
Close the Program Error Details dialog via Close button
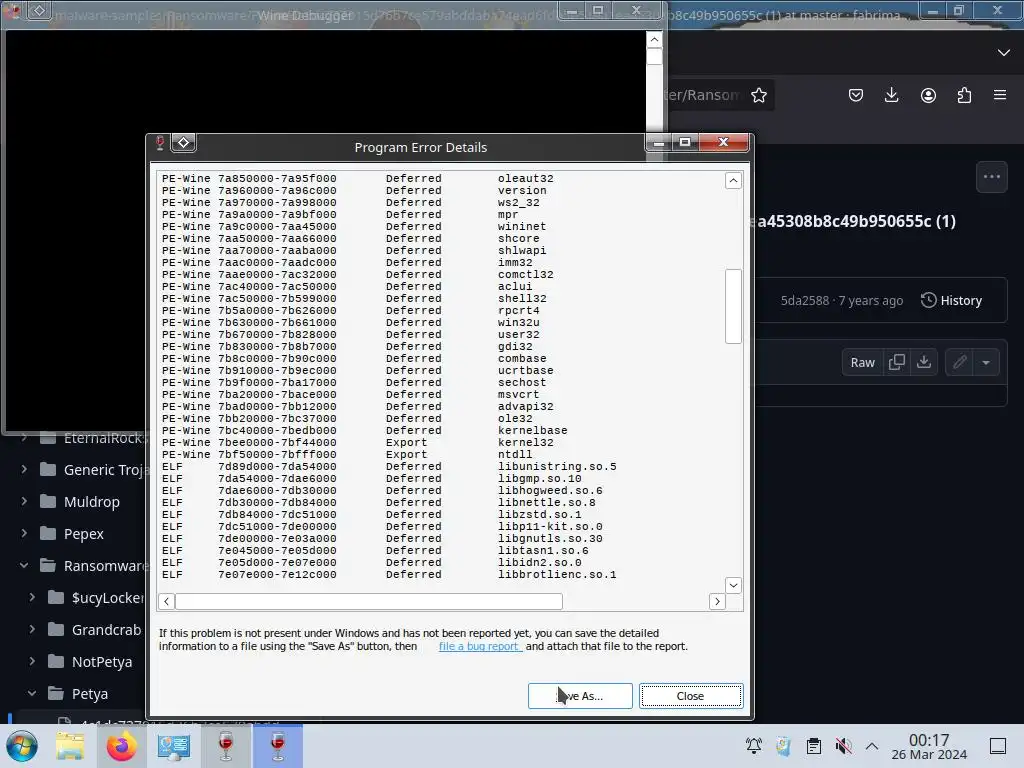[x=690, y=696]
